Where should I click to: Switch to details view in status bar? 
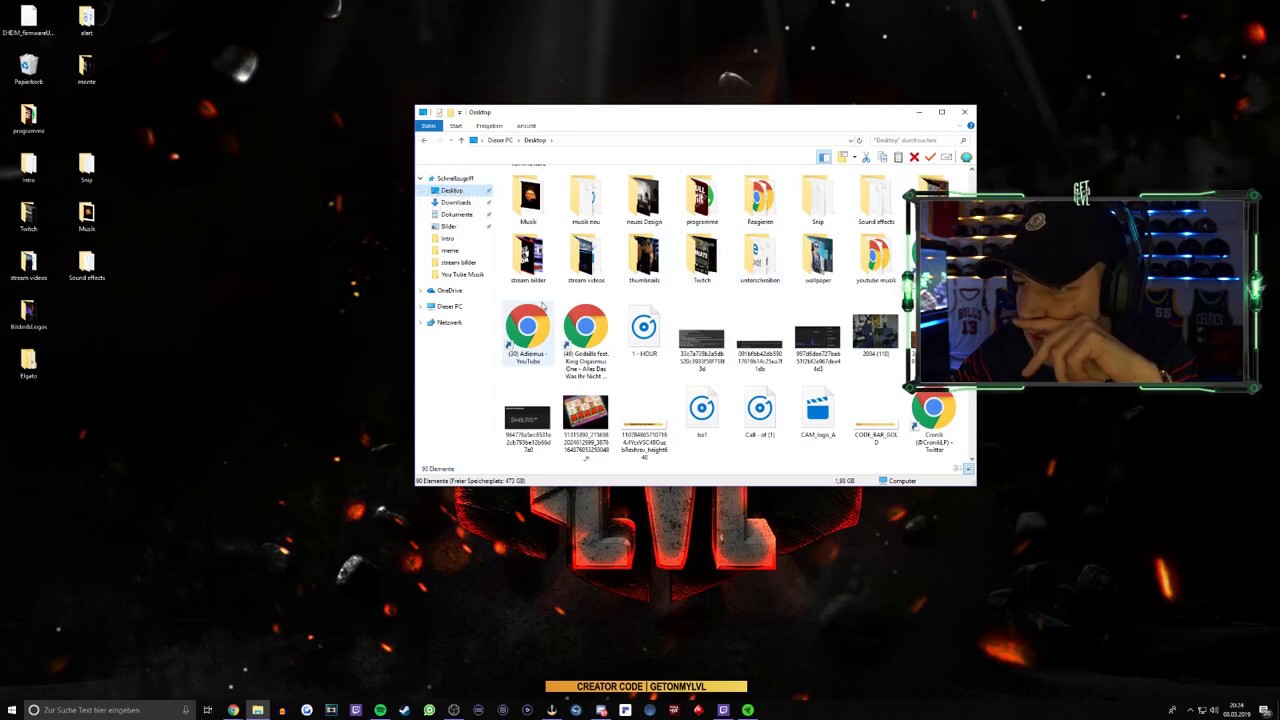957,469
